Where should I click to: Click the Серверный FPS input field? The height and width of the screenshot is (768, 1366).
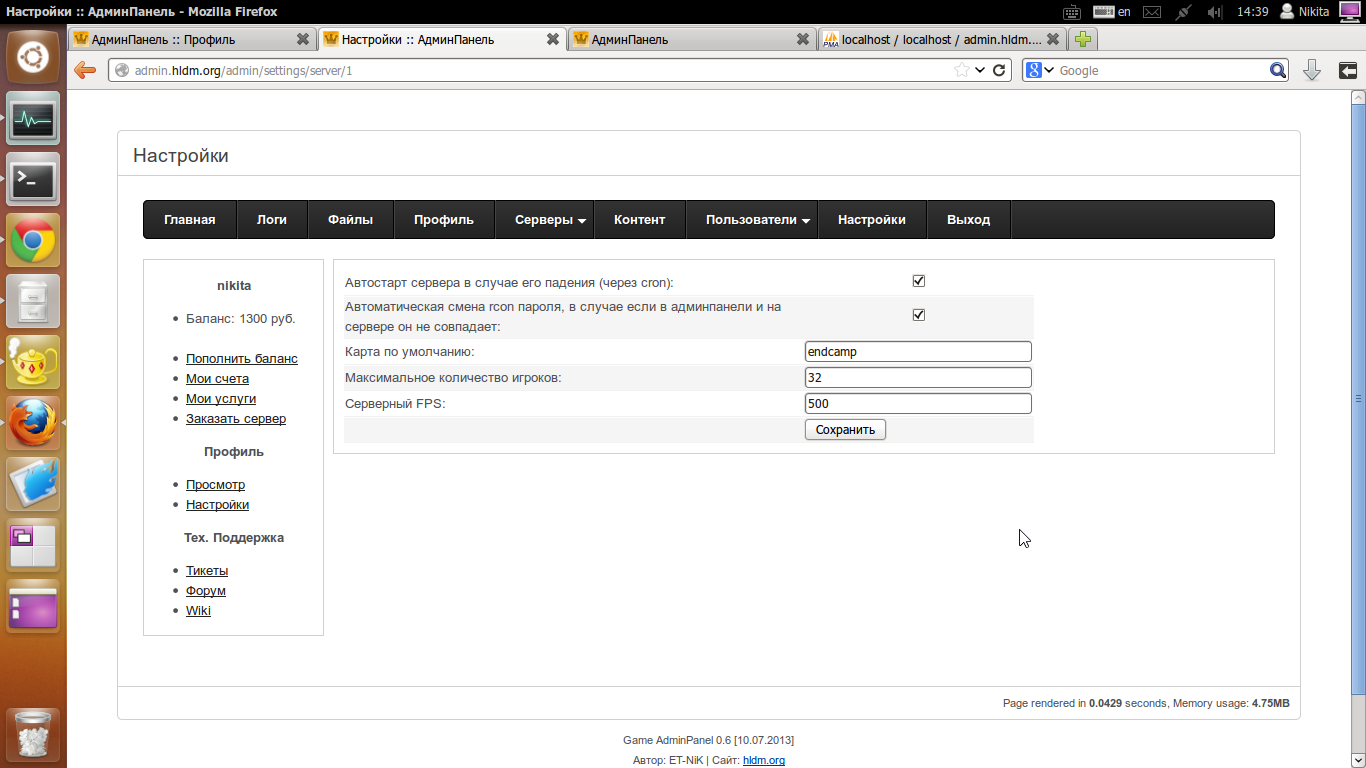[x=917, y=404]
